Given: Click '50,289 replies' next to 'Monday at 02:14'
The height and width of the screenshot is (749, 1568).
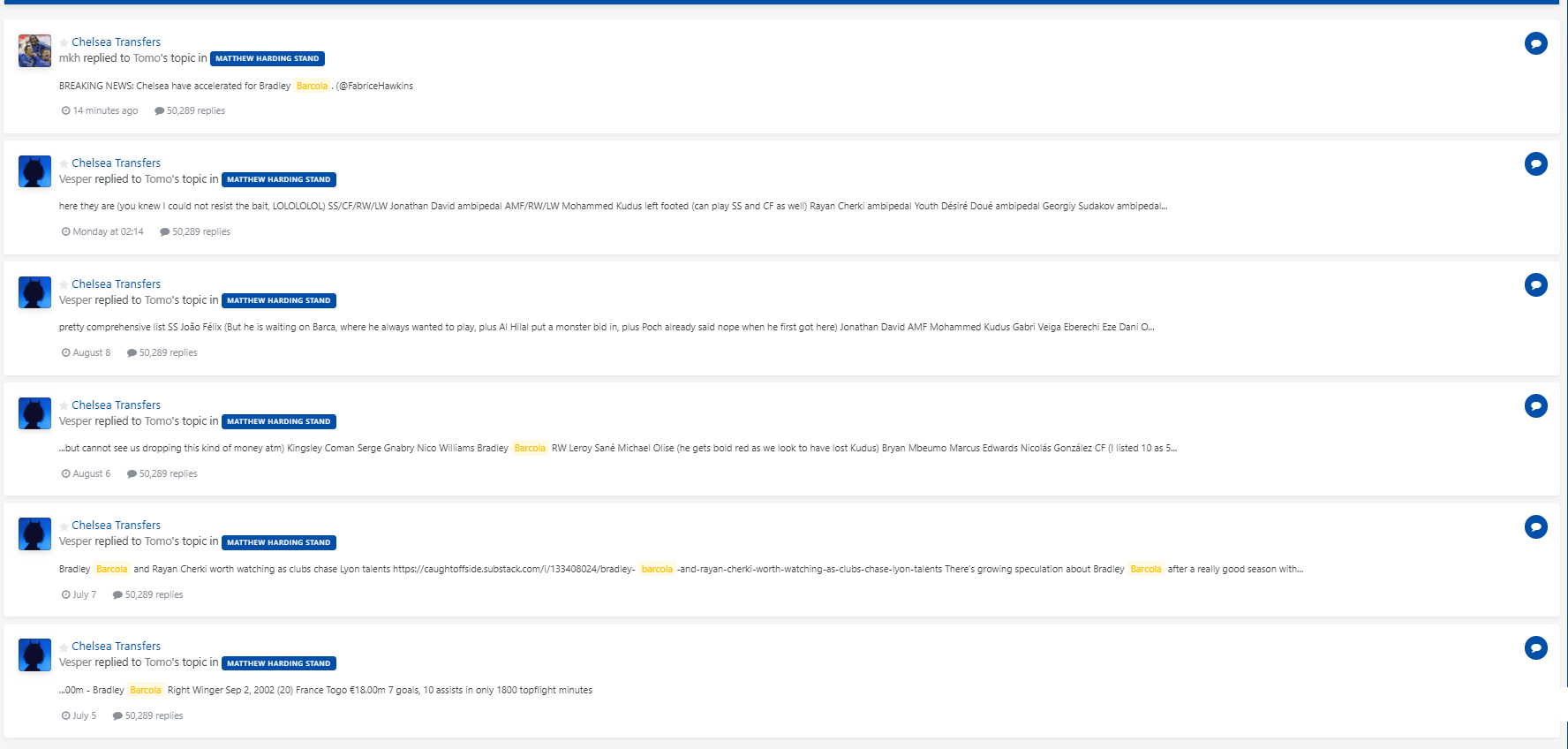Looking at the screenshot, I should click(195, 232).
